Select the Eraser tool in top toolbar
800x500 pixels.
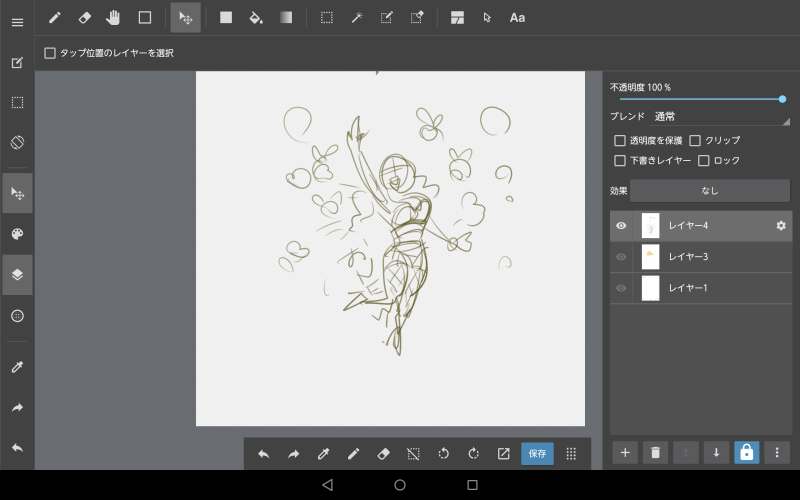point(84,17)
